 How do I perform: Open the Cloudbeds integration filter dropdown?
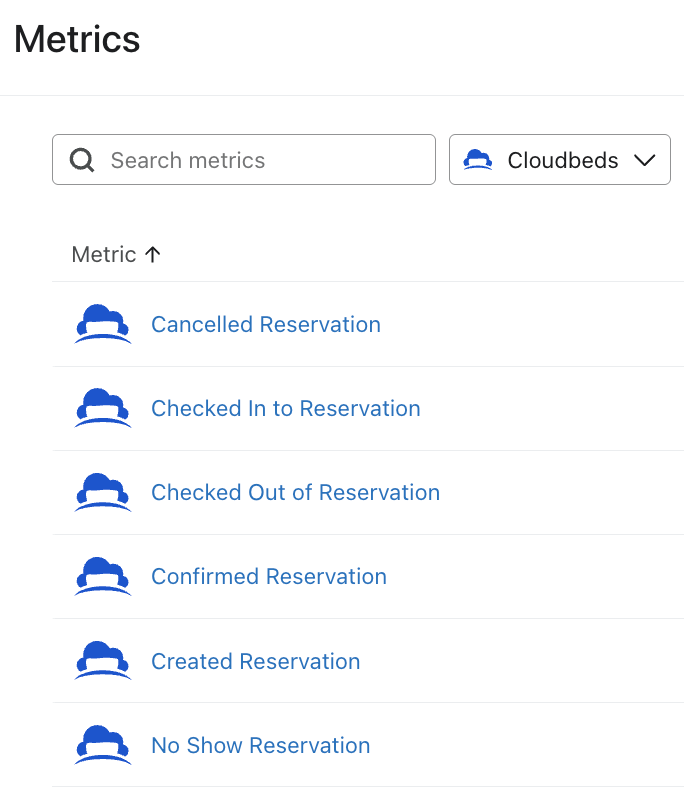click(x=560, y=160)
